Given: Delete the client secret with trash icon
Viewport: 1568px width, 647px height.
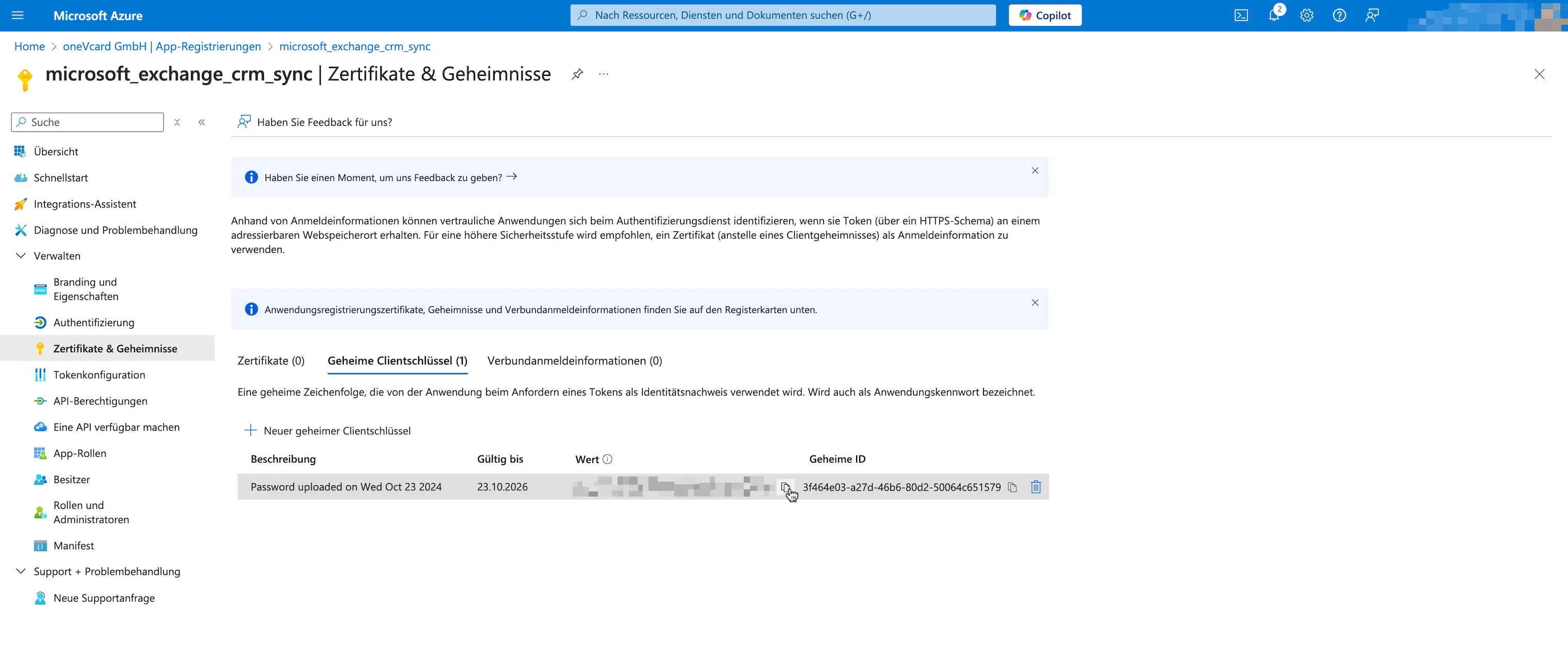Looking at the screenshot, I should (x=1036, y=487).
